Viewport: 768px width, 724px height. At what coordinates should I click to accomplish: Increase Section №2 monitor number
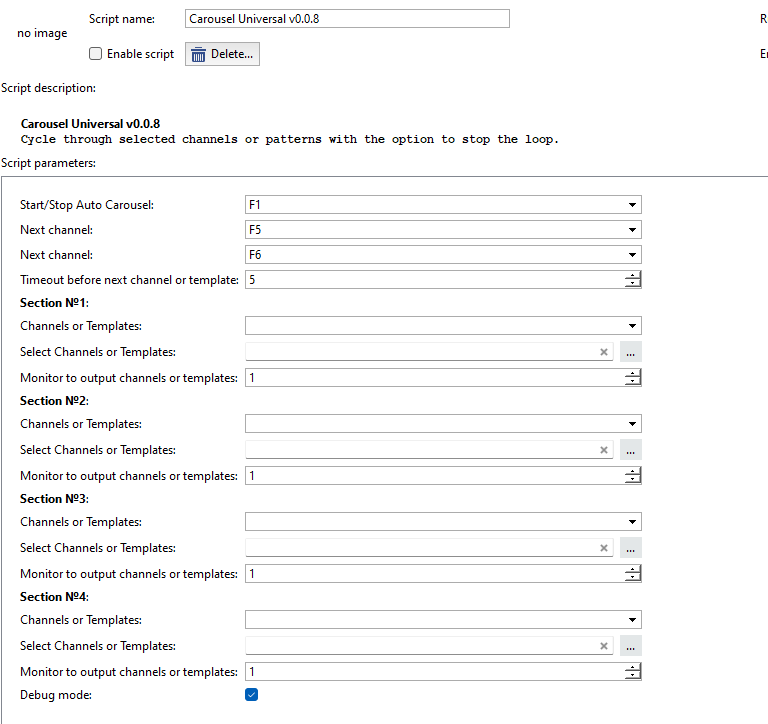633,471
